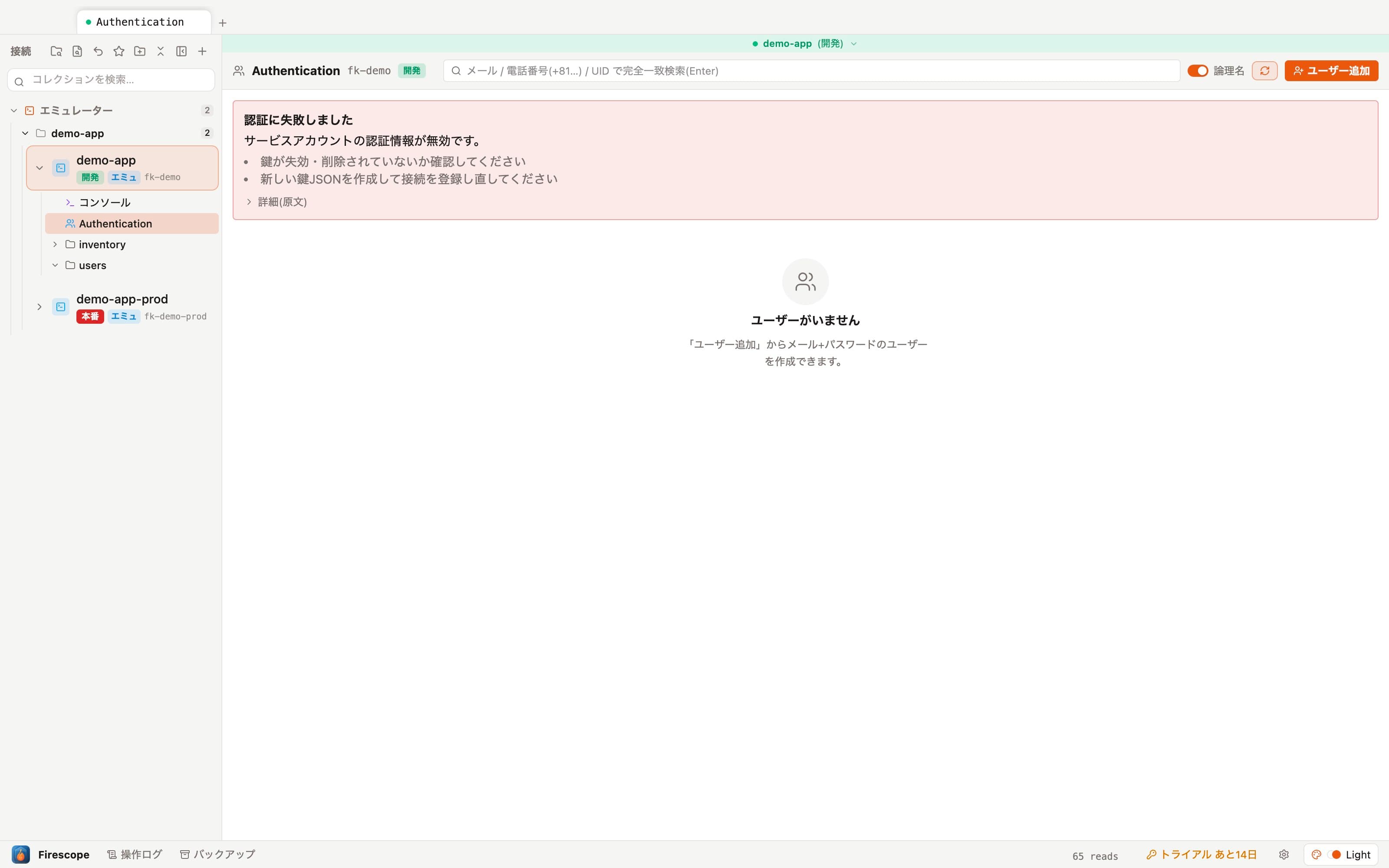1389x868 pixels.
Task: Click the エミュレーター group icon
Action: (29, 110)
